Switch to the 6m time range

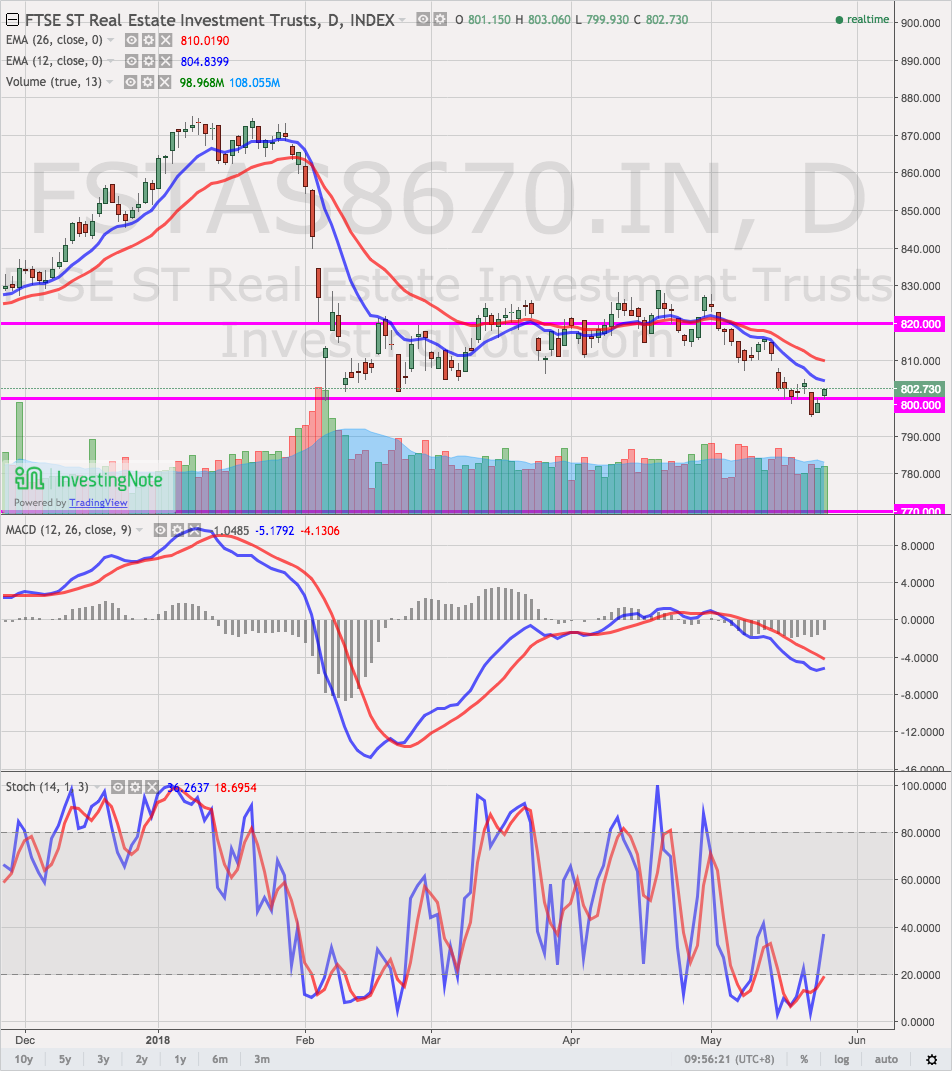tap(219, 1059)
